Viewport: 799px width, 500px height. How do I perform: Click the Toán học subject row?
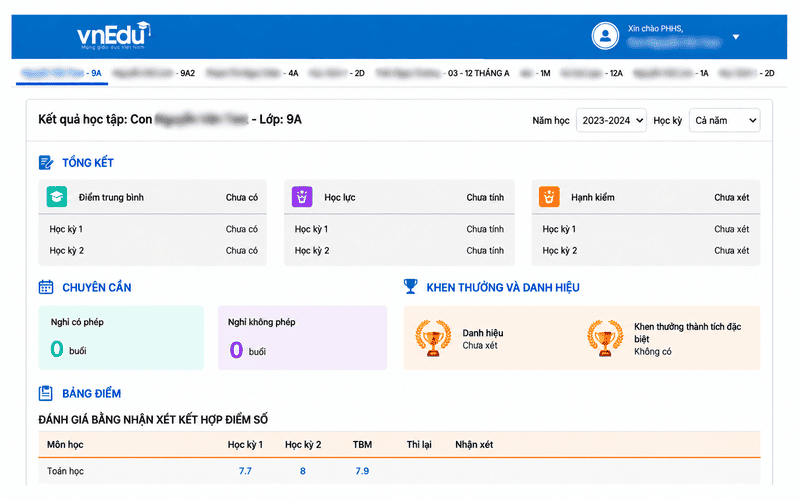coord(399,471)
